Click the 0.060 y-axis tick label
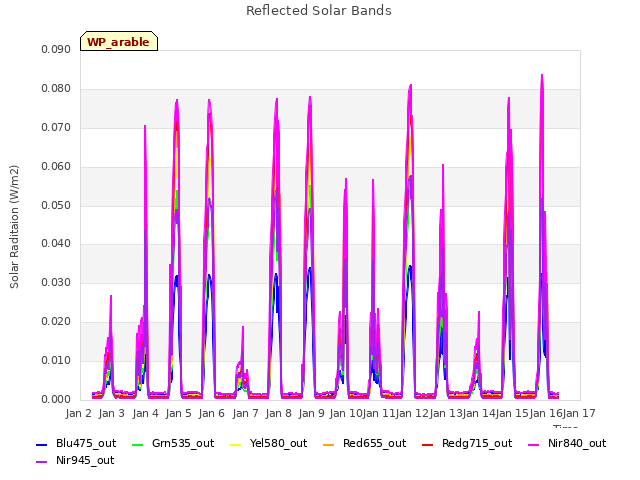The height and width of the screenshot is (480, 640). 56,167
